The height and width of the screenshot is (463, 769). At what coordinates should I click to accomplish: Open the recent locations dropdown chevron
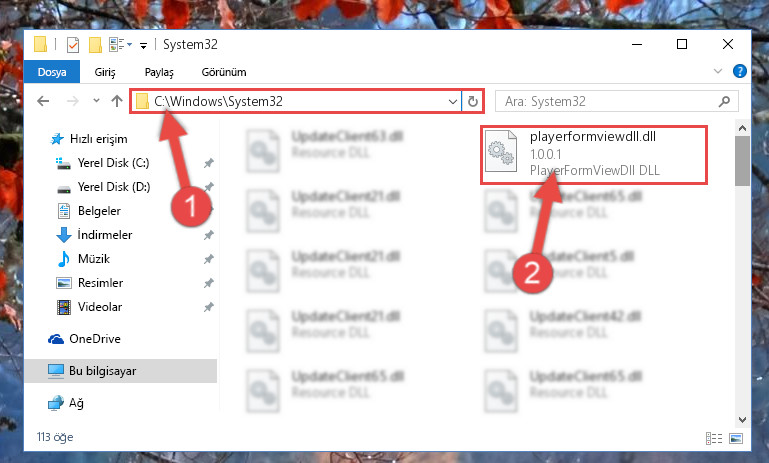point(96,101)
